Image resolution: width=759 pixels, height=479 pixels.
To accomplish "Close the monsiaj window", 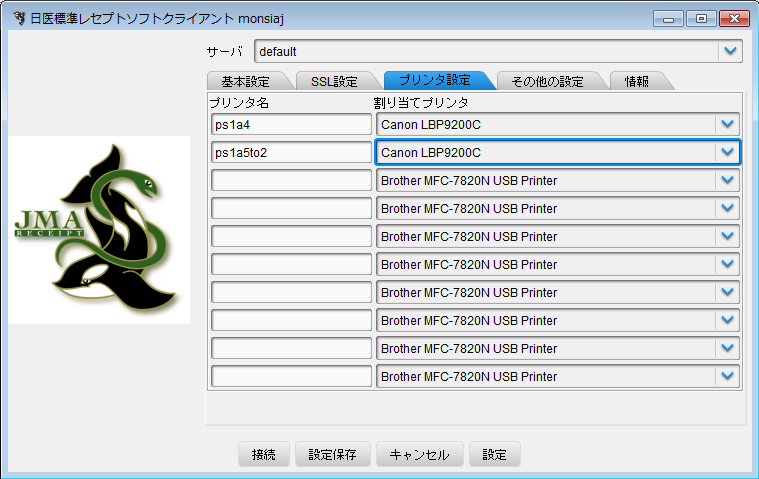I will tap(734, 19).
